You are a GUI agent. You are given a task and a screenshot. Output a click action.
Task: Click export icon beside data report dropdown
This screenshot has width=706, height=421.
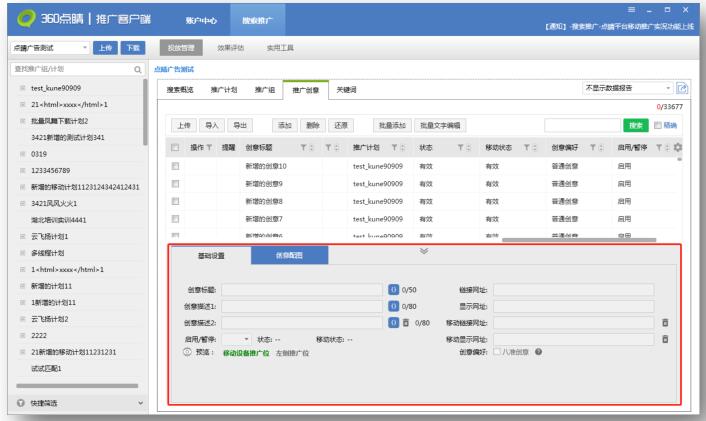[x=683, y=91]
